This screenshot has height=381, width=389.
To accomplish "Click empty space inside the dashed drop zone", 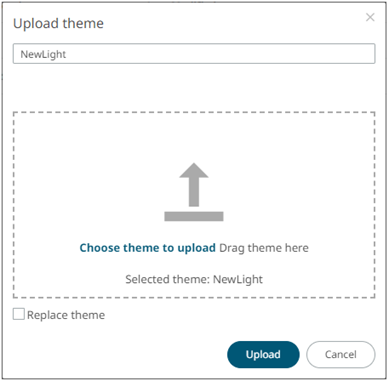I will tap(100, 167).
